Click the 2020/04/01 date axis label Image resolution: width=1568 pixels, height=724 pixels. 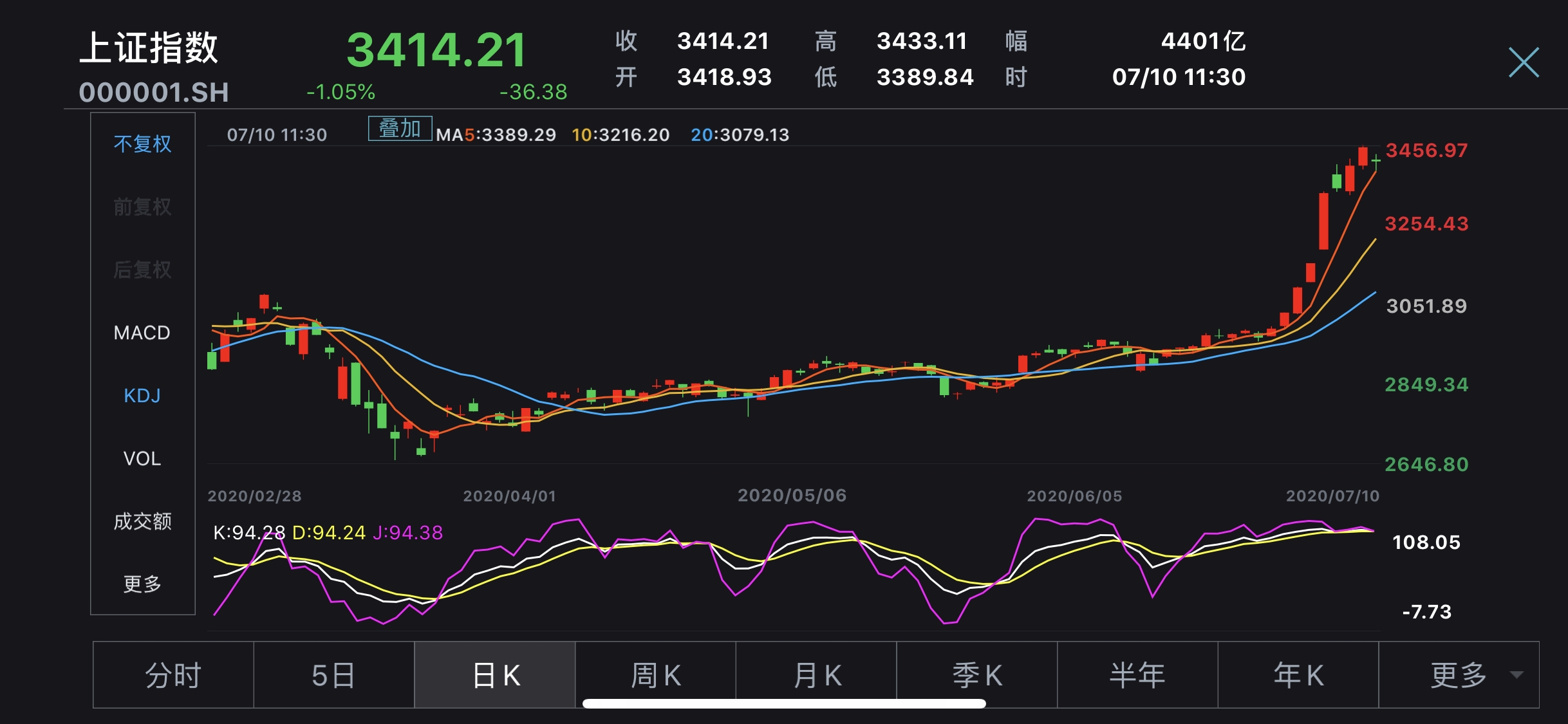pyautogui.click(x=509, y=496)
